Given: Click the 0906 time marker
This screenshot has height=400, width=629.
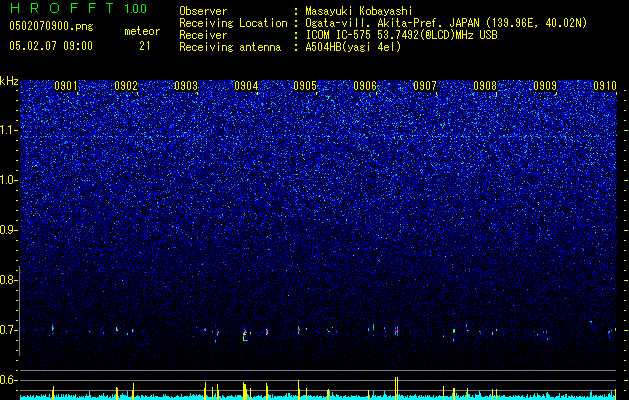Looking at the screenshot, I should (x=365, y=86).
